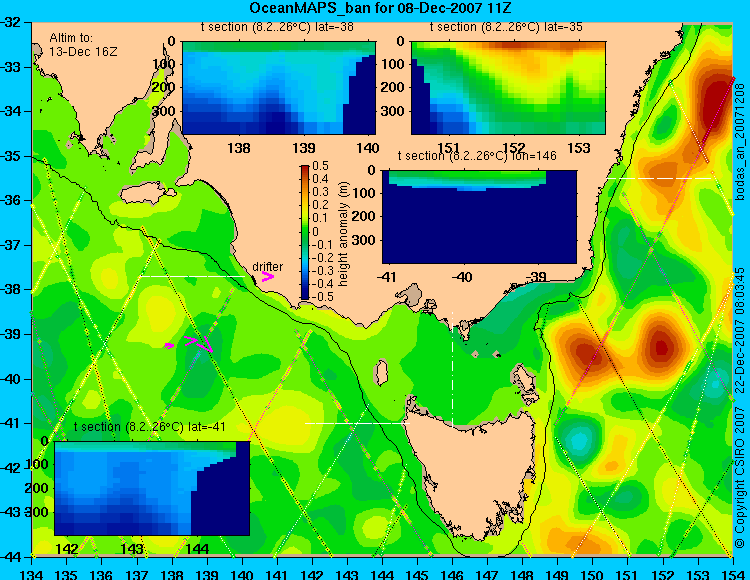Screen dimensions: 750x580
Task: Click latitude axis label -44
Action: click(10, 557)
